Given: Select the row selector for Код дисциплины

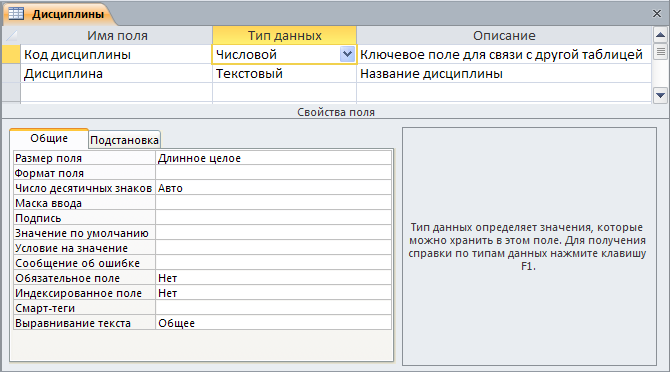Looking at the screenshot, I should pyautogui.click(x=11, y=54).
